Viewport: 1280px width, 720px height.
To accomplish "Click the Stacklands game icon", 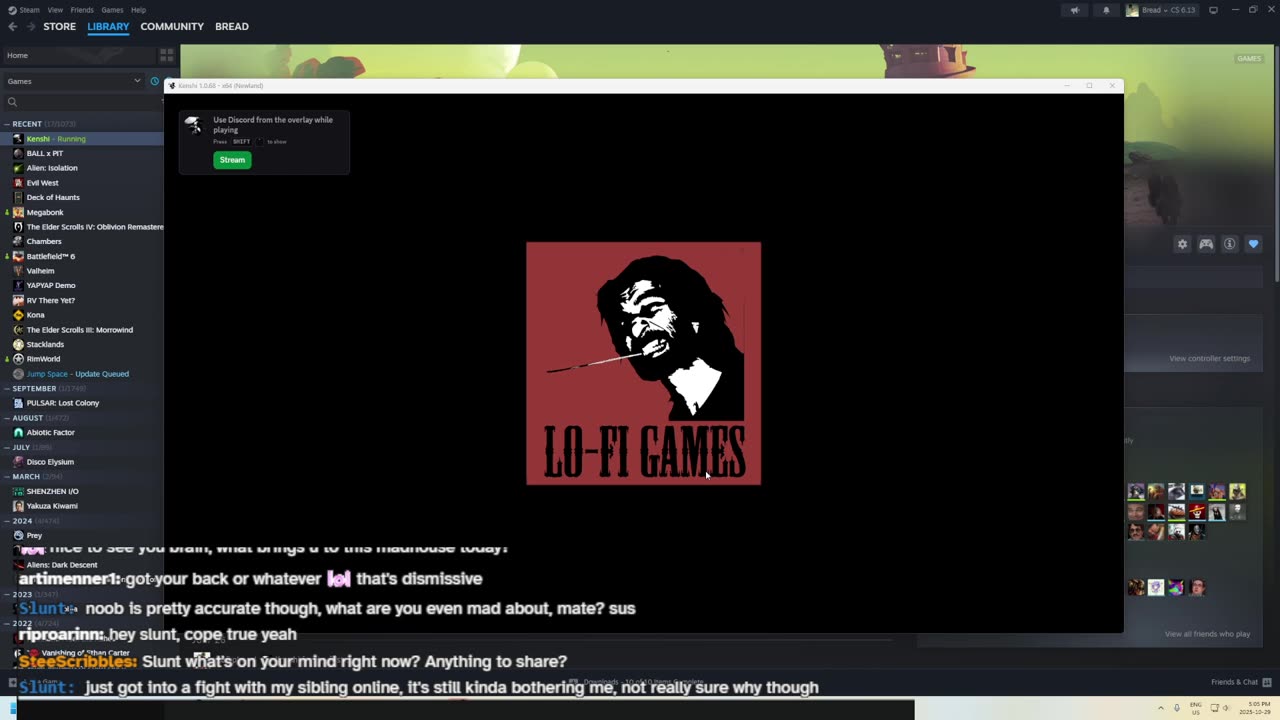I will click(18, 344).
